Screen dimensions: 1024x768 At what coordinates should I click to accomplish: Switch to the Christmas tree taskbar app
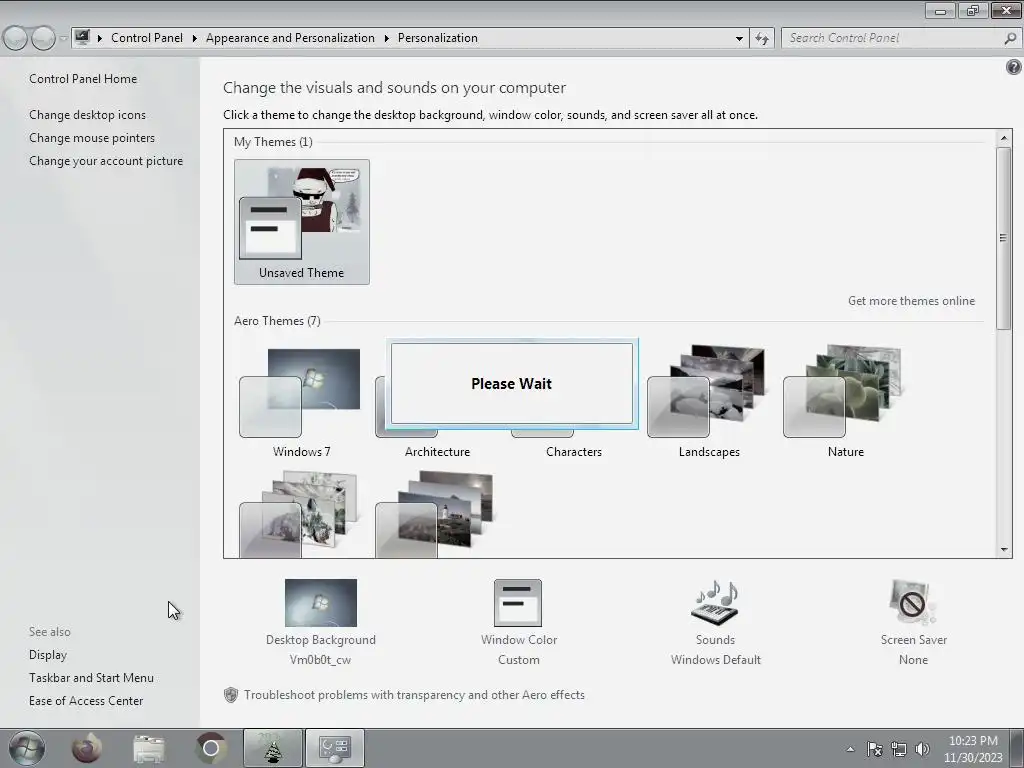pyautogui.click(x=273, y=748)
